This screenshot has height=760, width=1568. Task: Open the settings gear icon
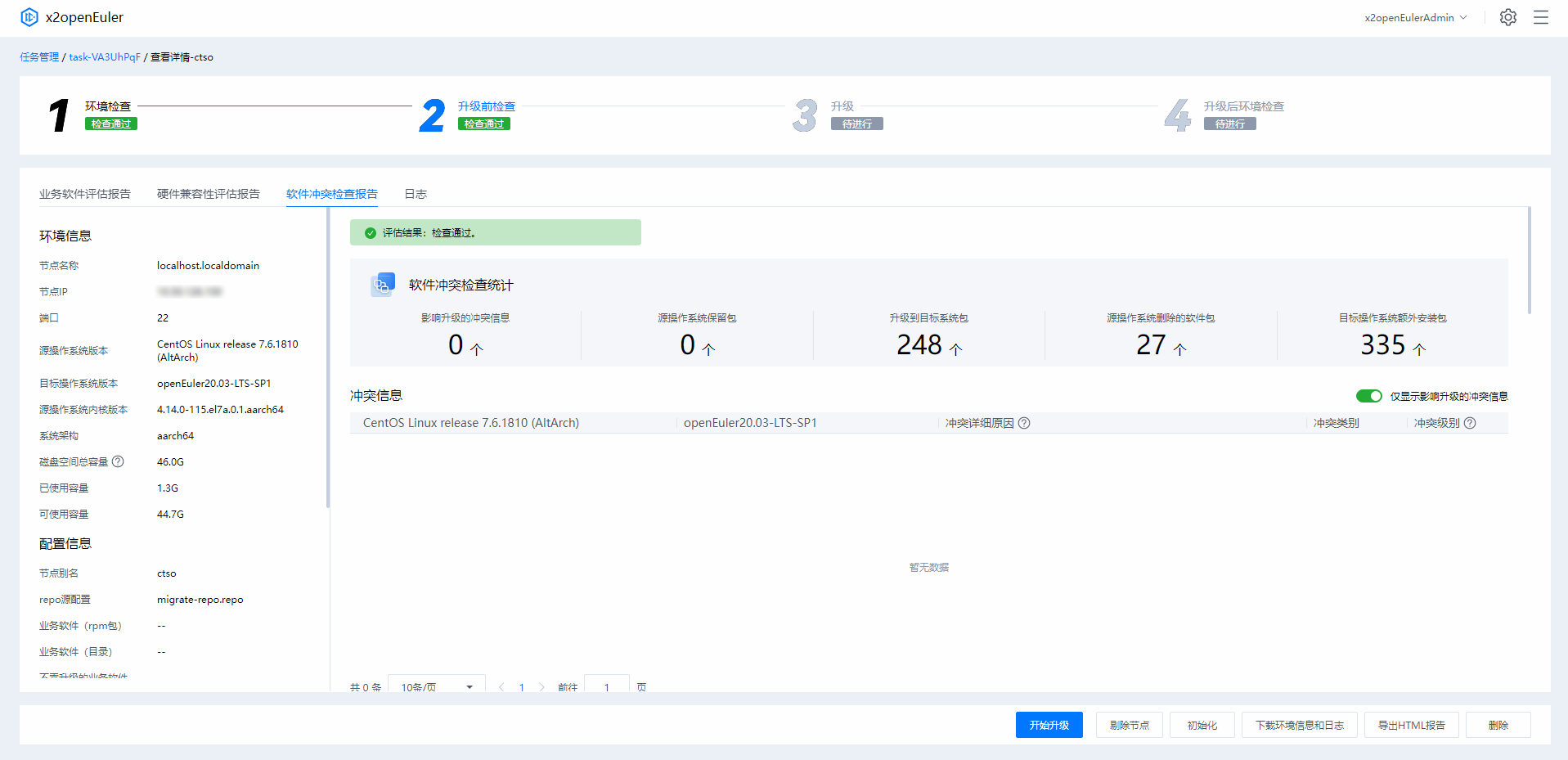click(1507, 17)
